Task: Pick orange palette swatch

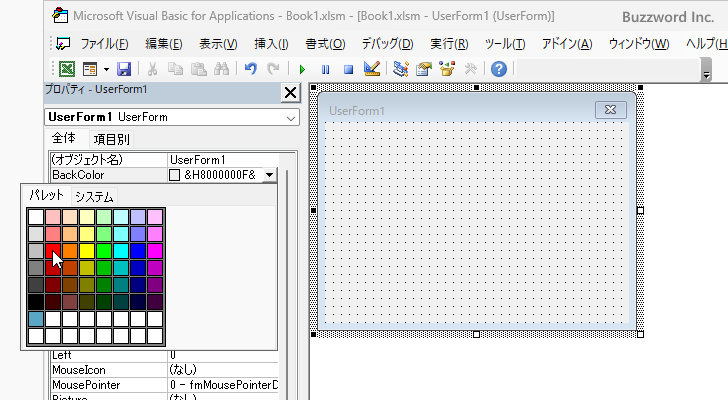Action: tap(70, 251)
